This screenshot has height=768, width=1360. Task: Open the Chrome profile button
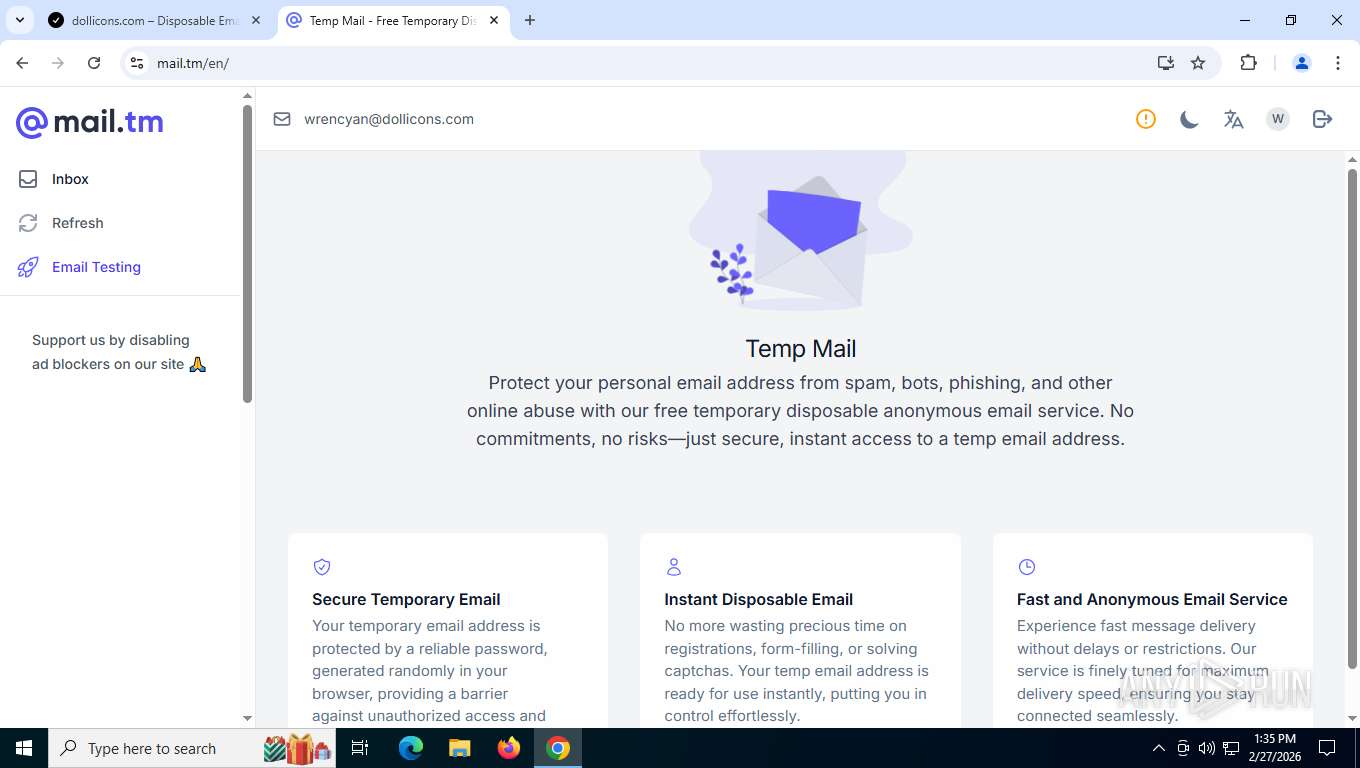coord(1302,63)
